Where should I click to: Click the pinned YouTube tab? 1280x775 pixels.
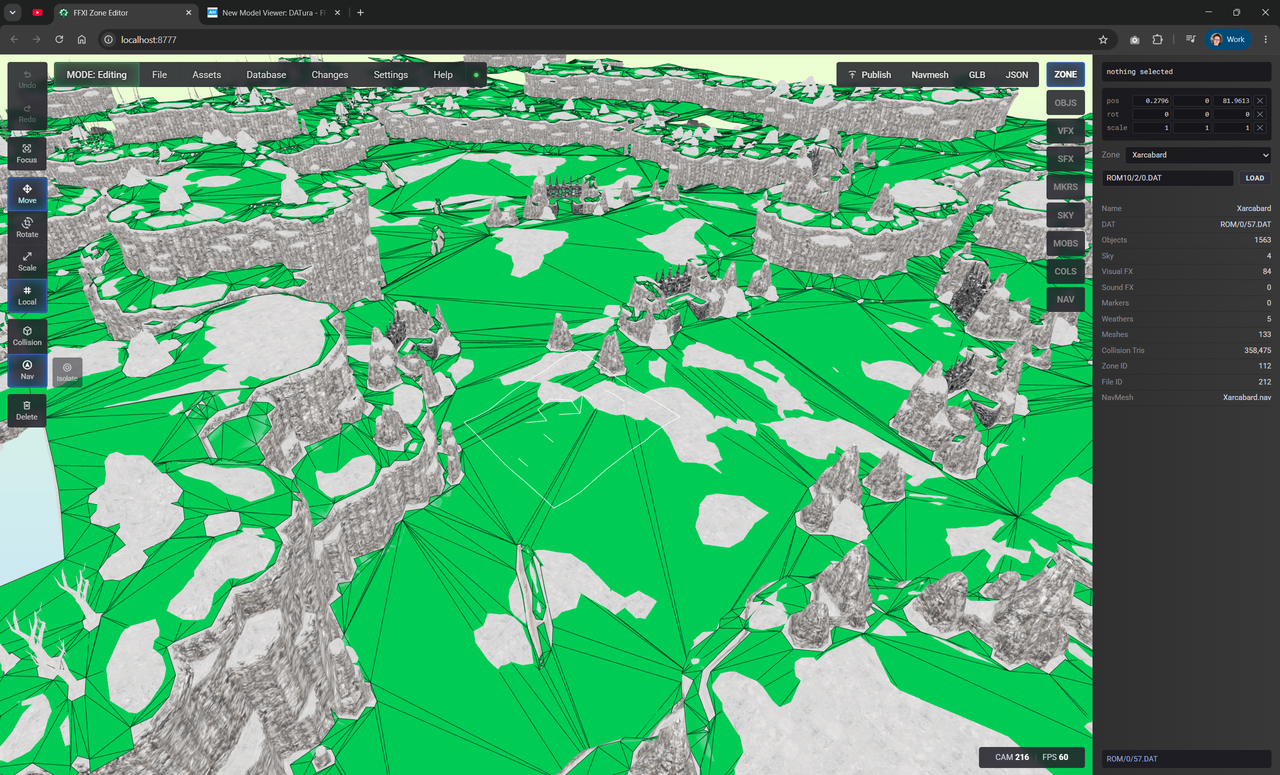pyautogui.click(x=38, y=12)
